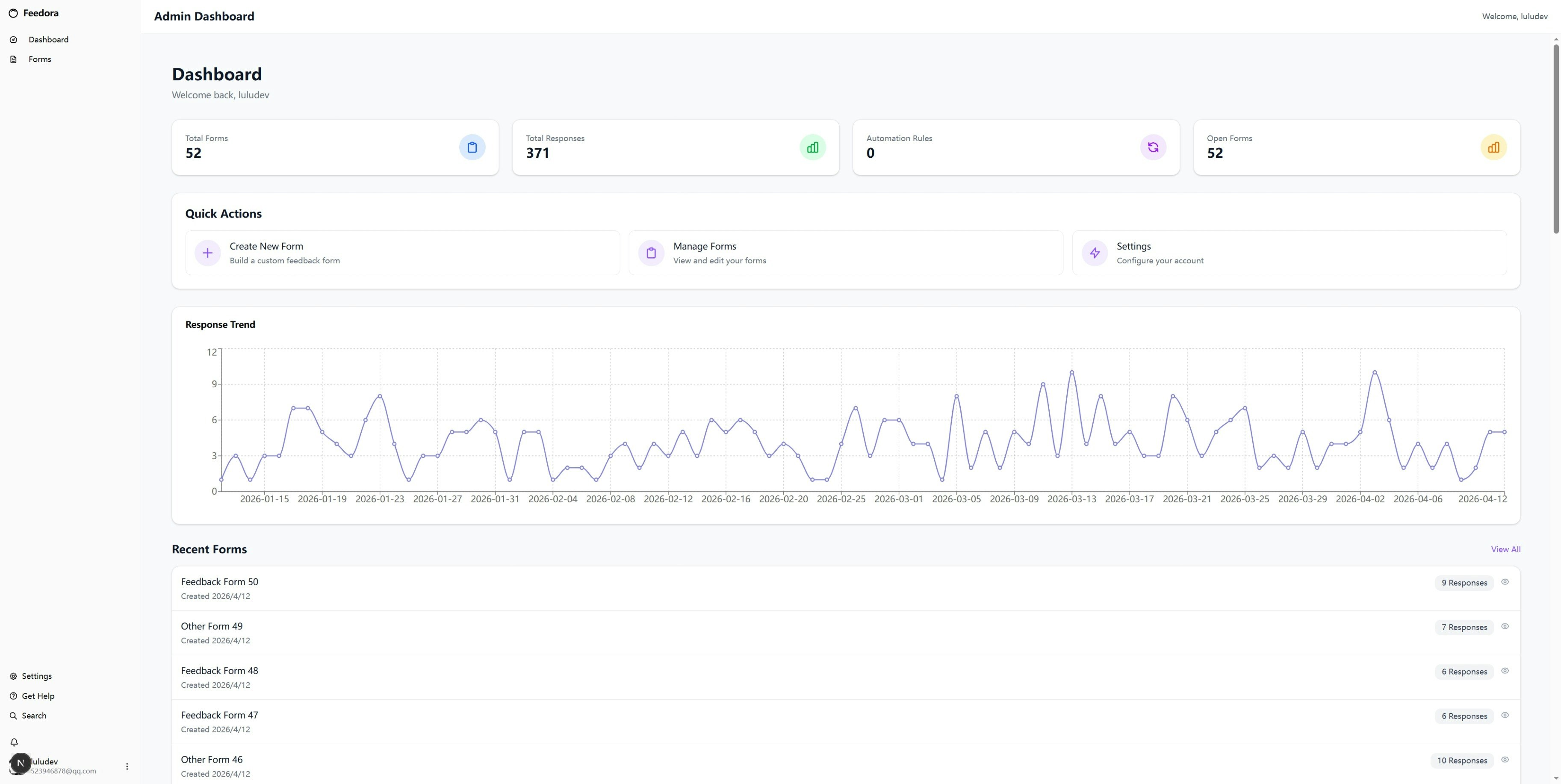The height and width of the screenshot is (784, 1561).
Task: Click the Total Responses bar chart icon
Action: pos(813,147)
